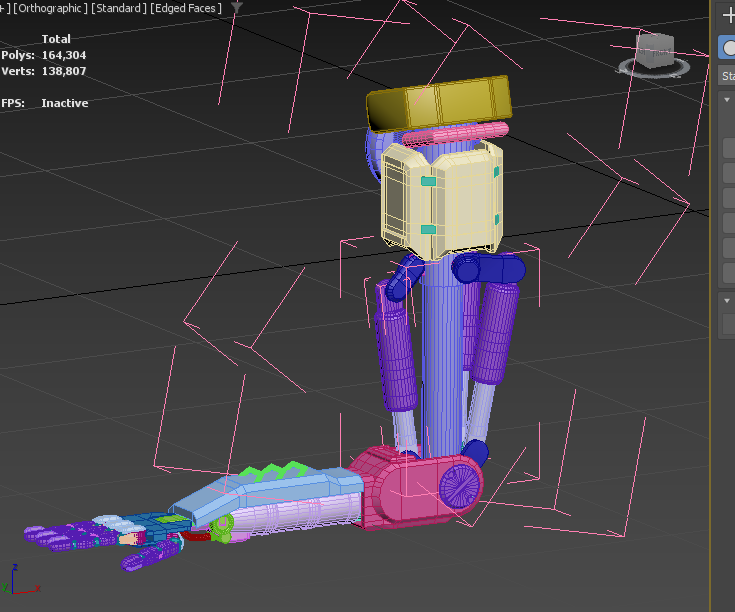Screen dimensions: 735x612
Task: Collapse the lower command panel rollout arrow
Action: coord(727,300)
